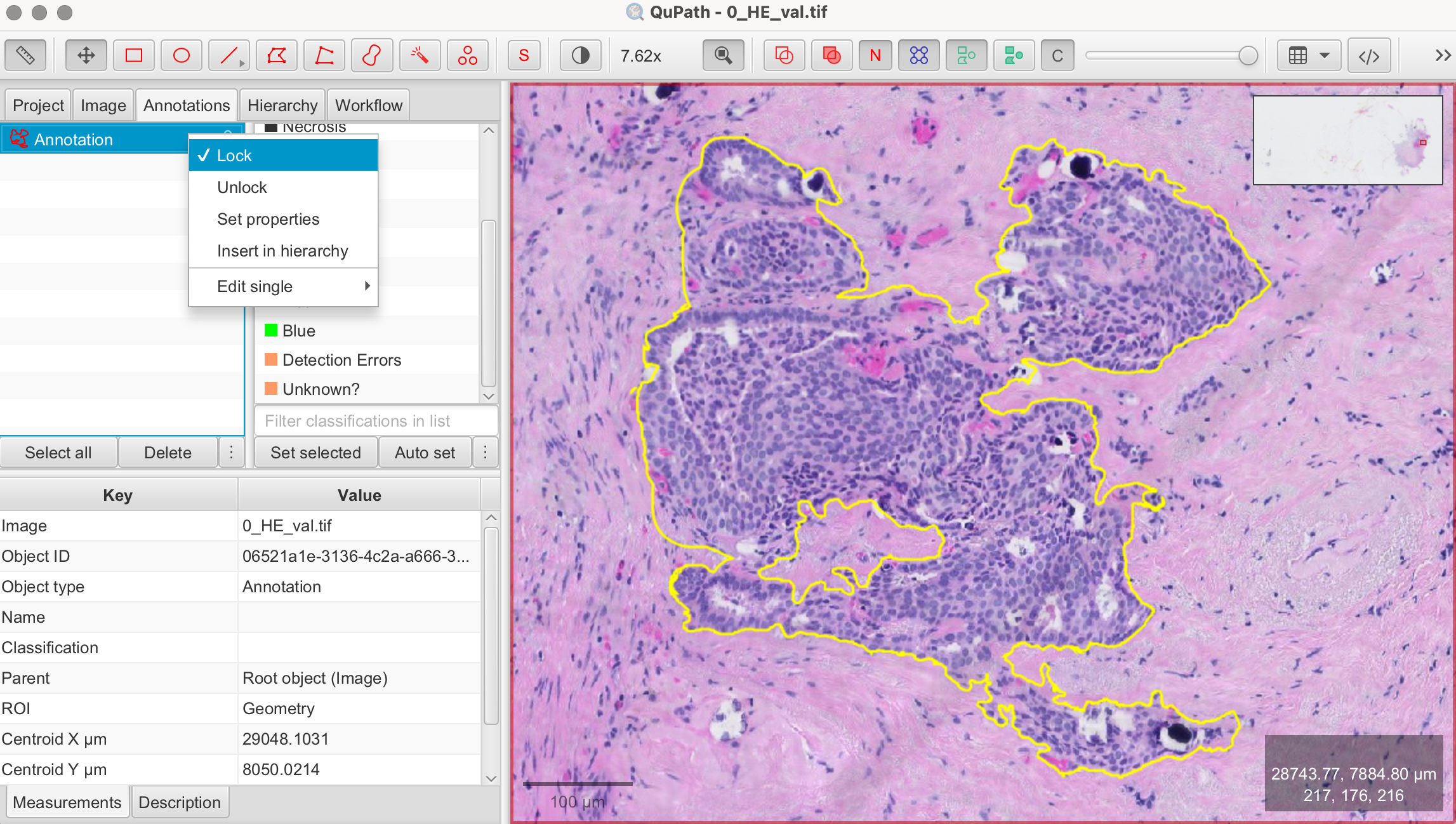Activate the Brush tool
Viewport: 1456px width, 824px height.
[372, 56]
